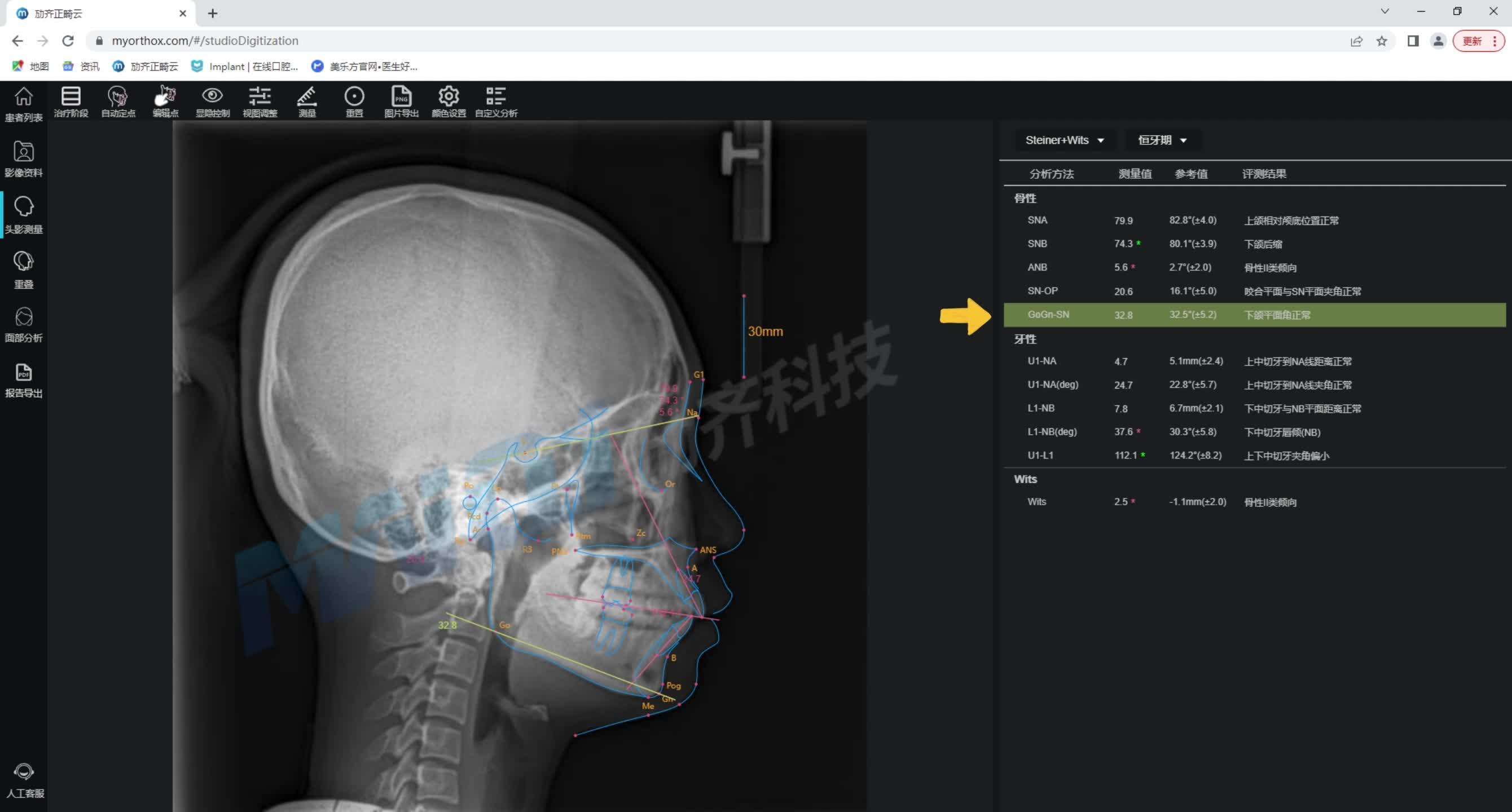This screenshot has width=1512, height=812.
Task: Expand the 恒牙期 dentition stage dropdown
Action: (1162, 140)
